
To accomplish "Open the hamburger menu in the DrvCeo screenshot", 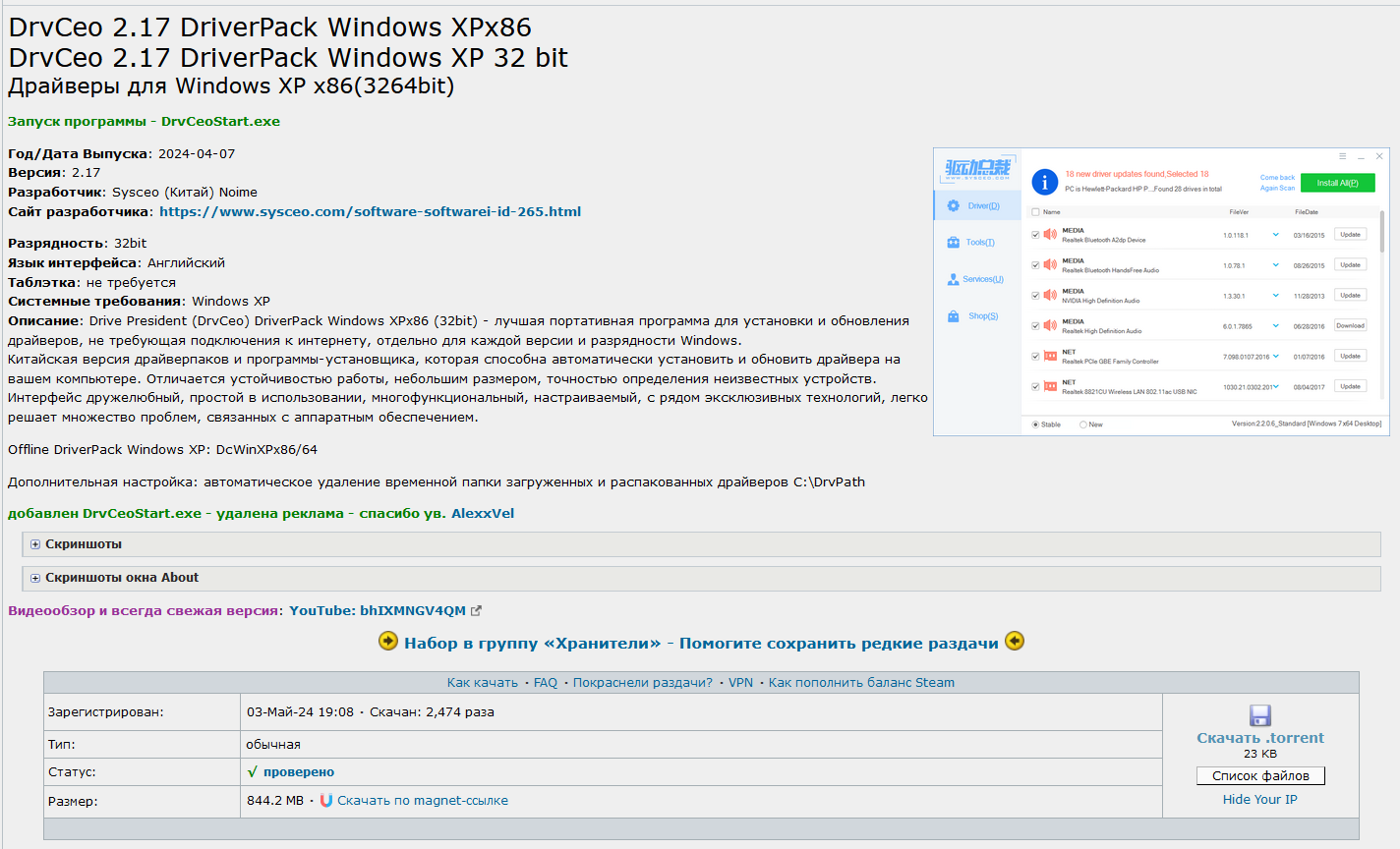I will point(1343,156).
